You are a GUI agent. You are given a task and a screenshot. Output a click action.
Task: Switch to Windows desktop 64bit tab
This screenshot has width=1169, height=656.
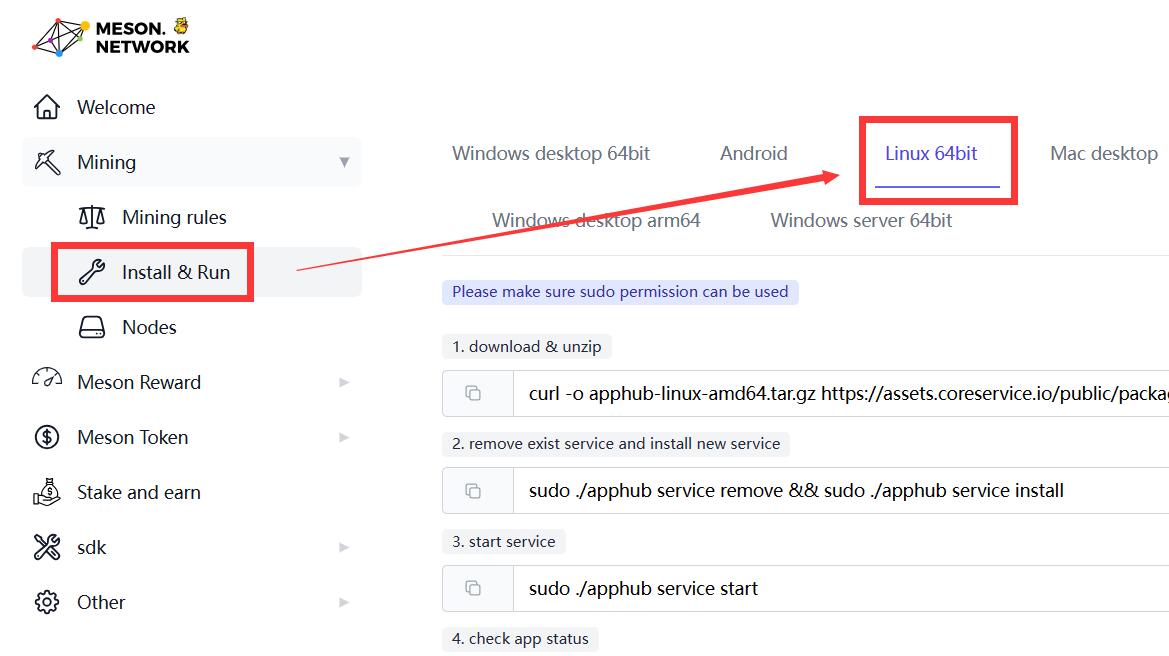pyautogui.click(x=551, y=154)
